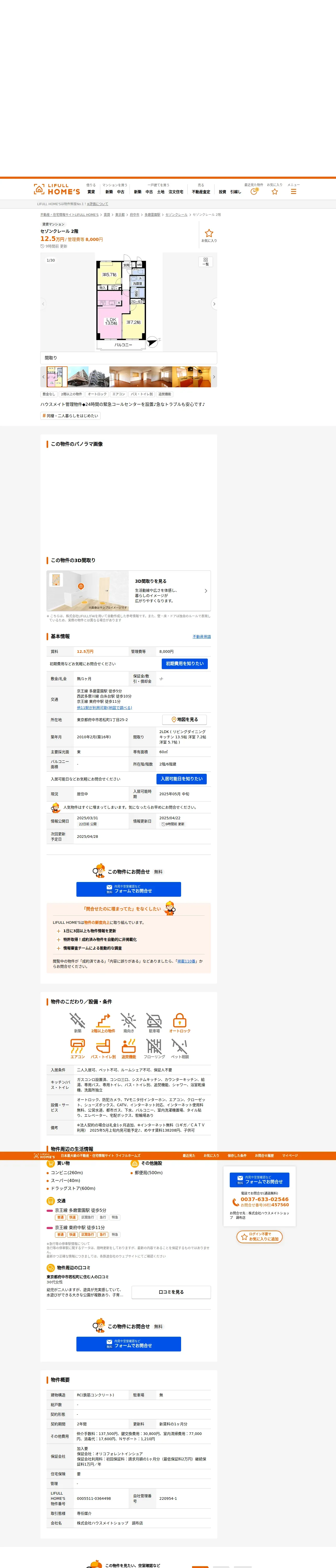Click the phone number 0037-633-02546

point(265,1199)
